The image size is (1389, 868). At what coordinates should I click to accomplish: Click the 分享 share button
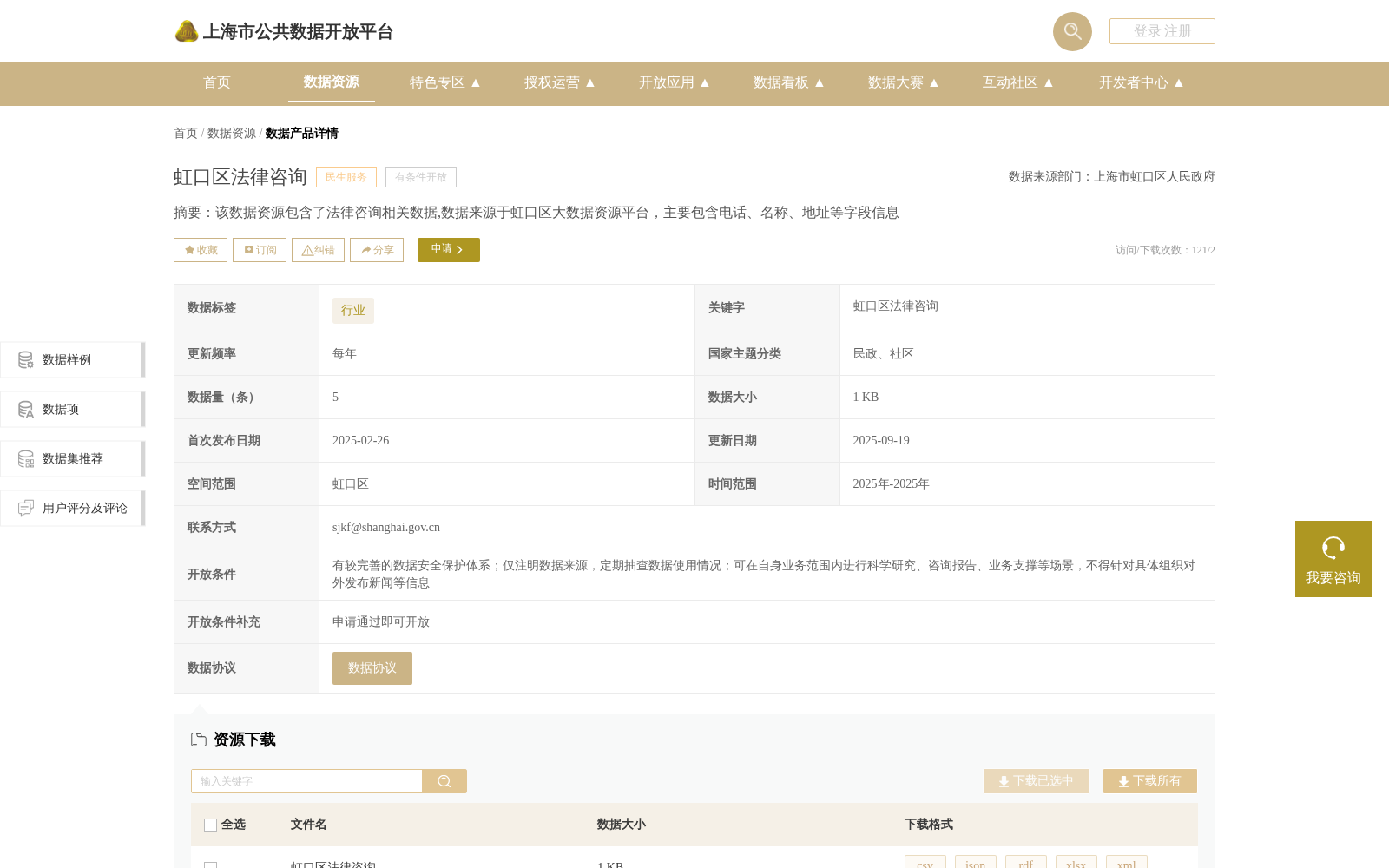pos(377,250)
